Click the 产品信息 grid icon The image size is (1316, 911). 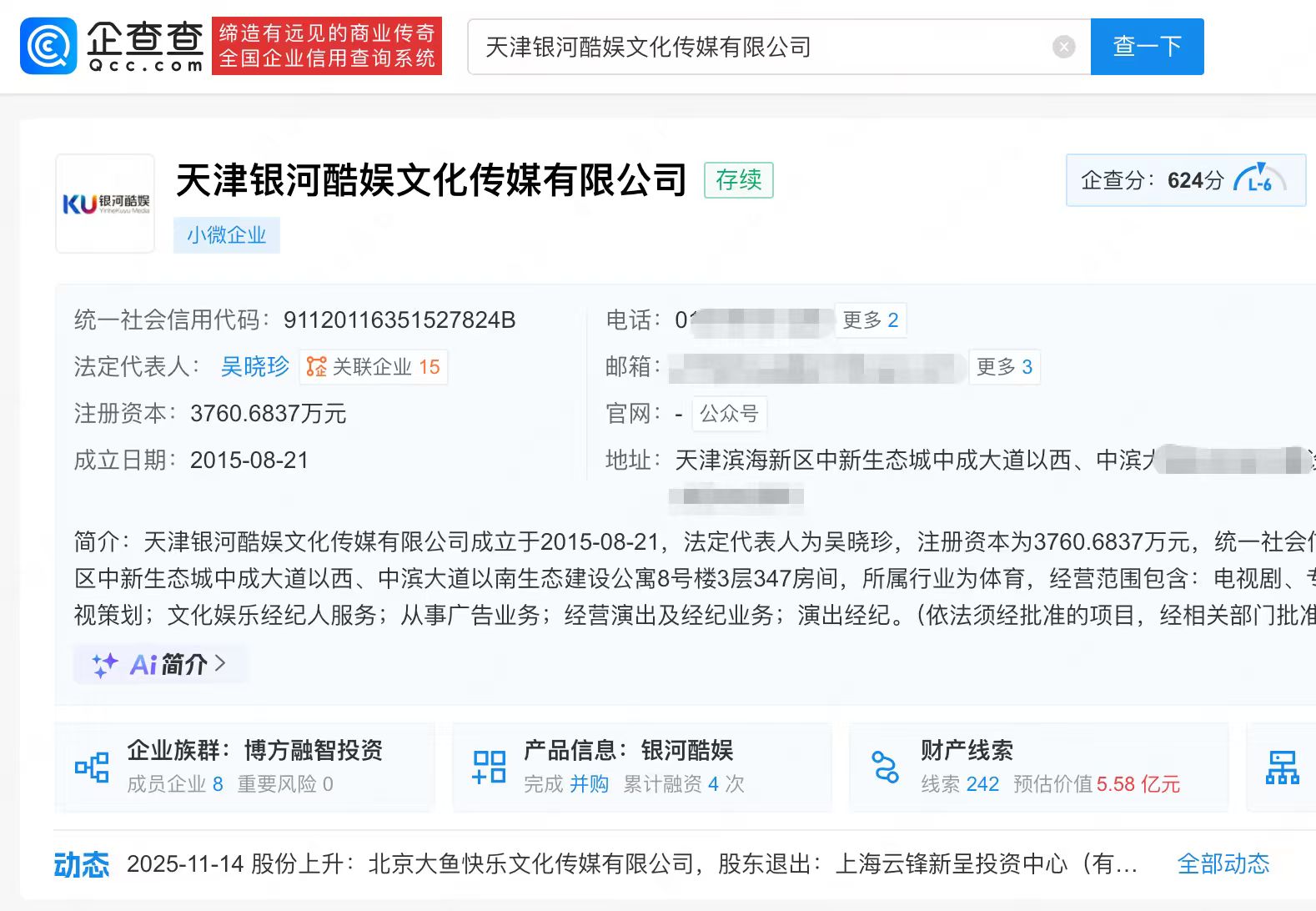(489, 767)
